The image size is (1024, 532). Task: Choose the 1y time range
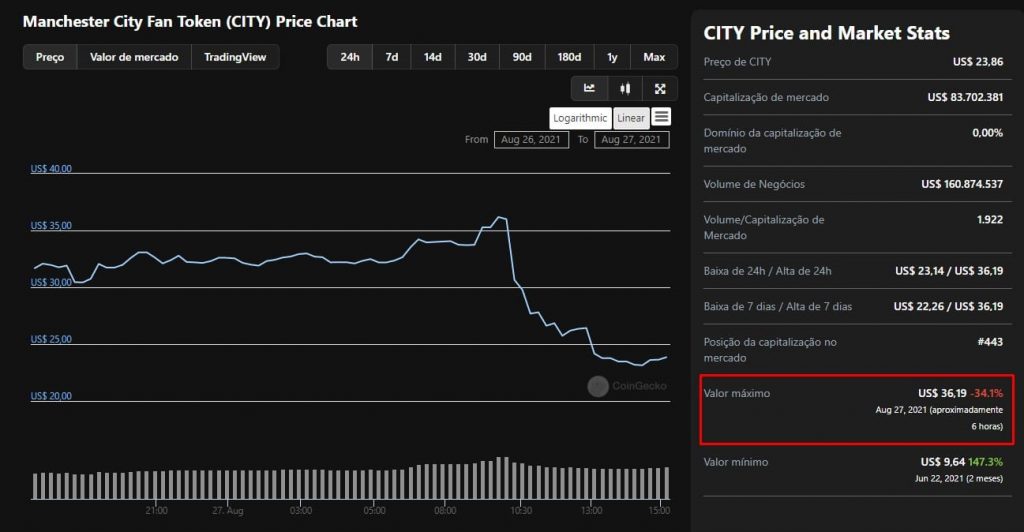(x=612, y=57)
